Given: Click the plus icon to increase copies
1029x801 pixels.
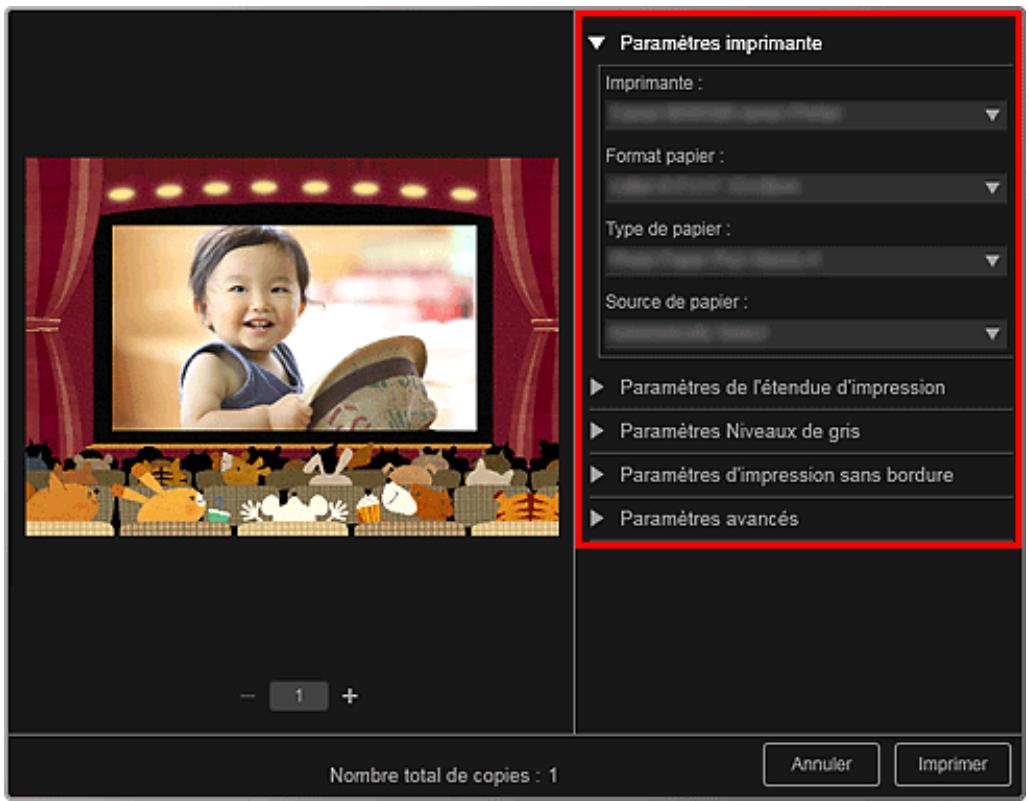Looking at the screenshot, I should pyautogui.click(x=350, y=697).
